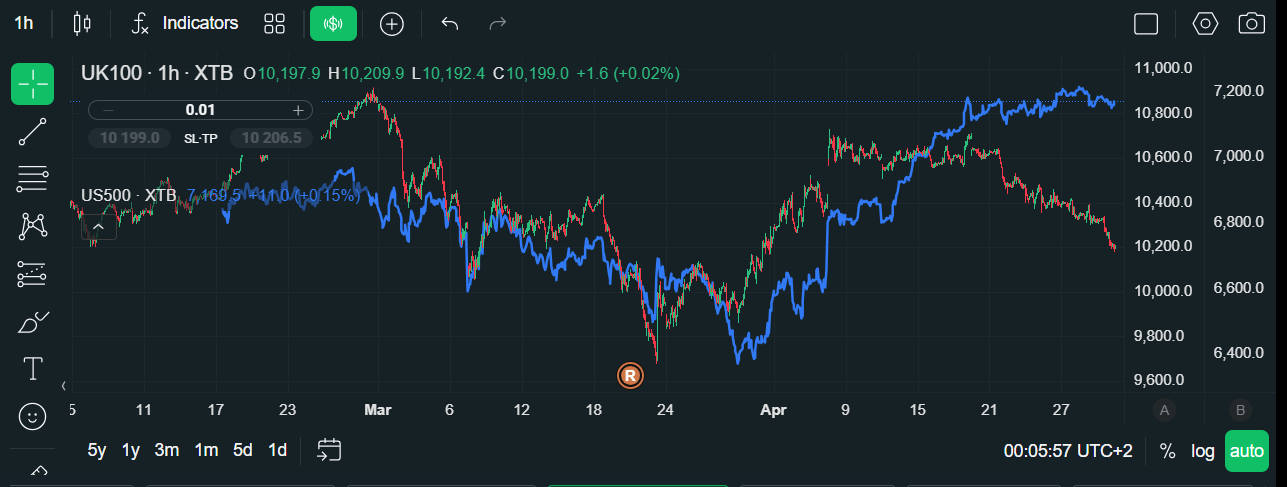The height and width of the screenshot is (487, 1287).
Task: Open the candlestick chart type selector
Action: coord(82,23)
